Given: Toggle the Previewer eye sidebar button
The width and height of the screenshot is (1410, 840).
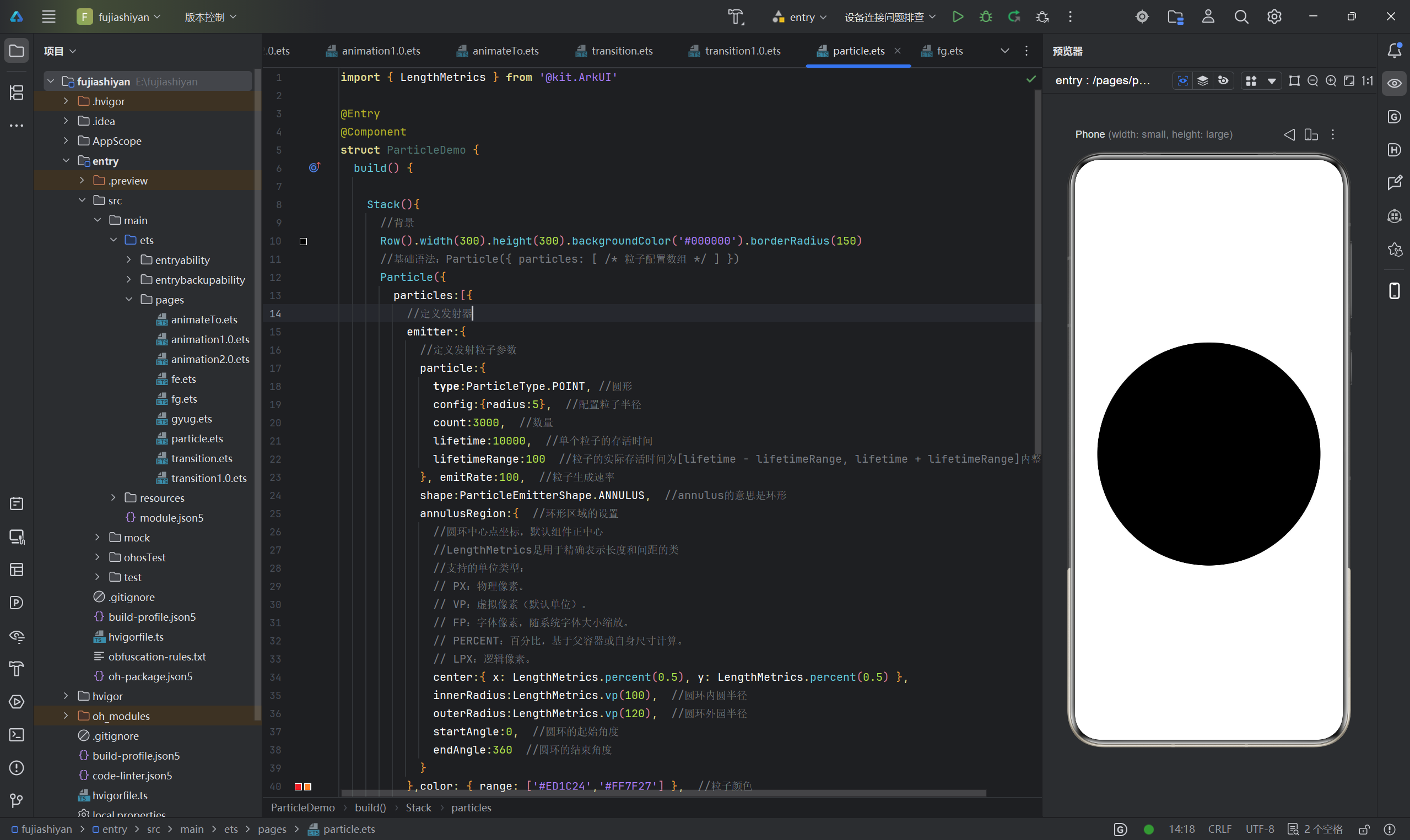Looking at the screenshot, I should click(1394, 83).
